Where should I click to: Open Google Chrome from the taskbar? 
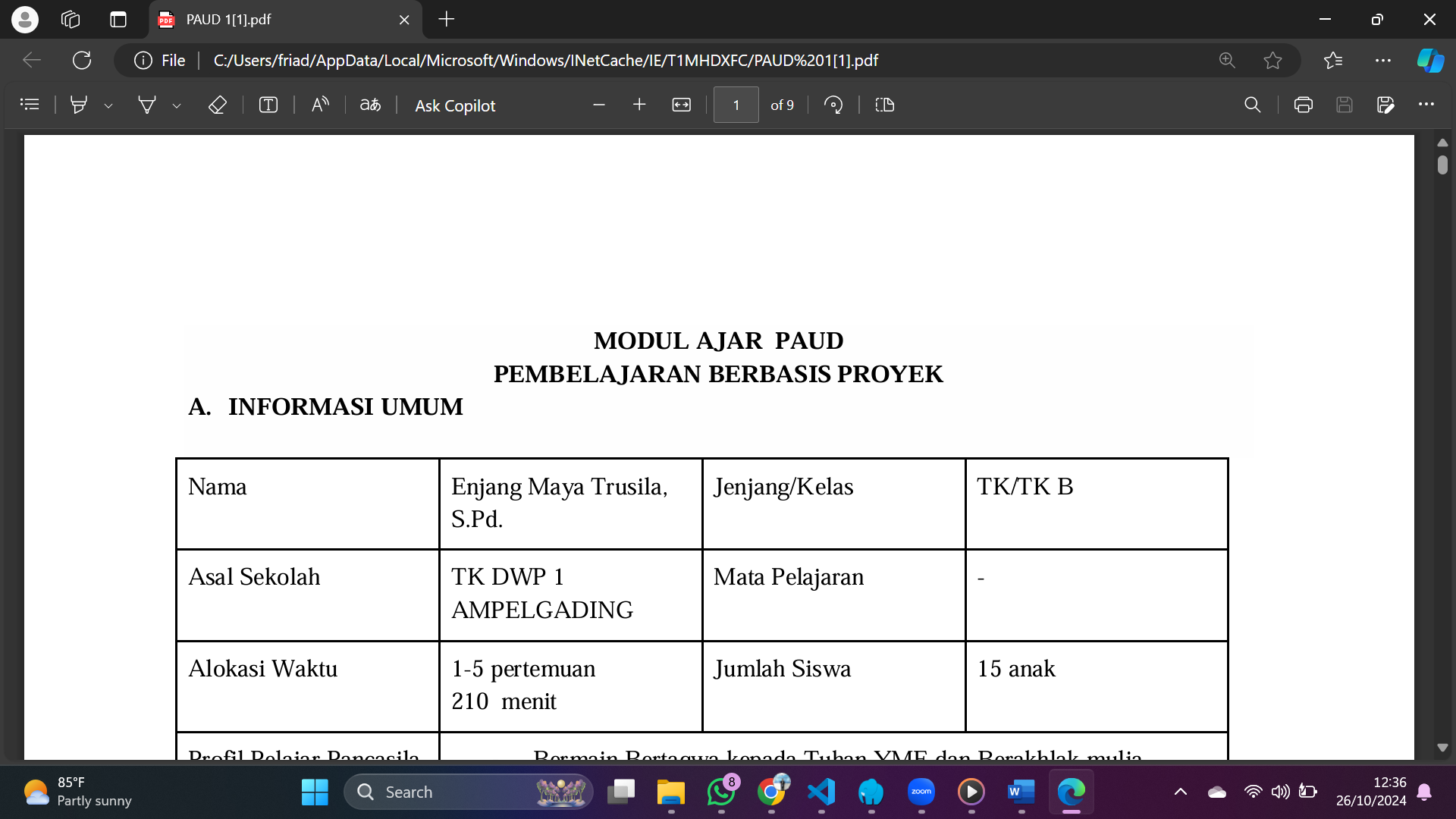771,792
